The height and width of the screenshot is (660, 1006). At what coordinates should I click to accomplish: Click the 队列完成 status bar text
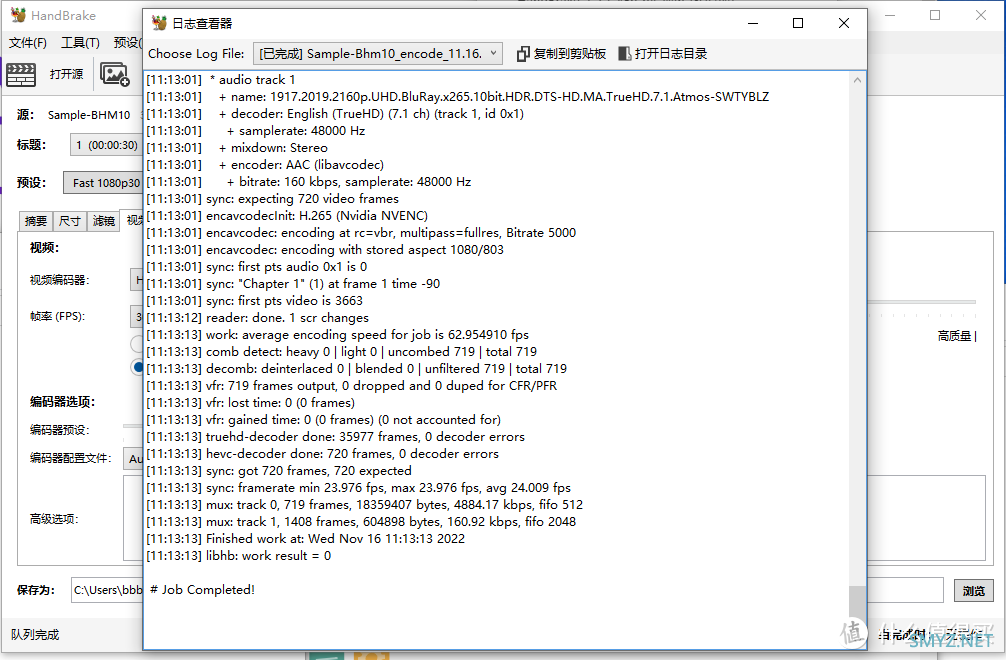tap(35, 635)
